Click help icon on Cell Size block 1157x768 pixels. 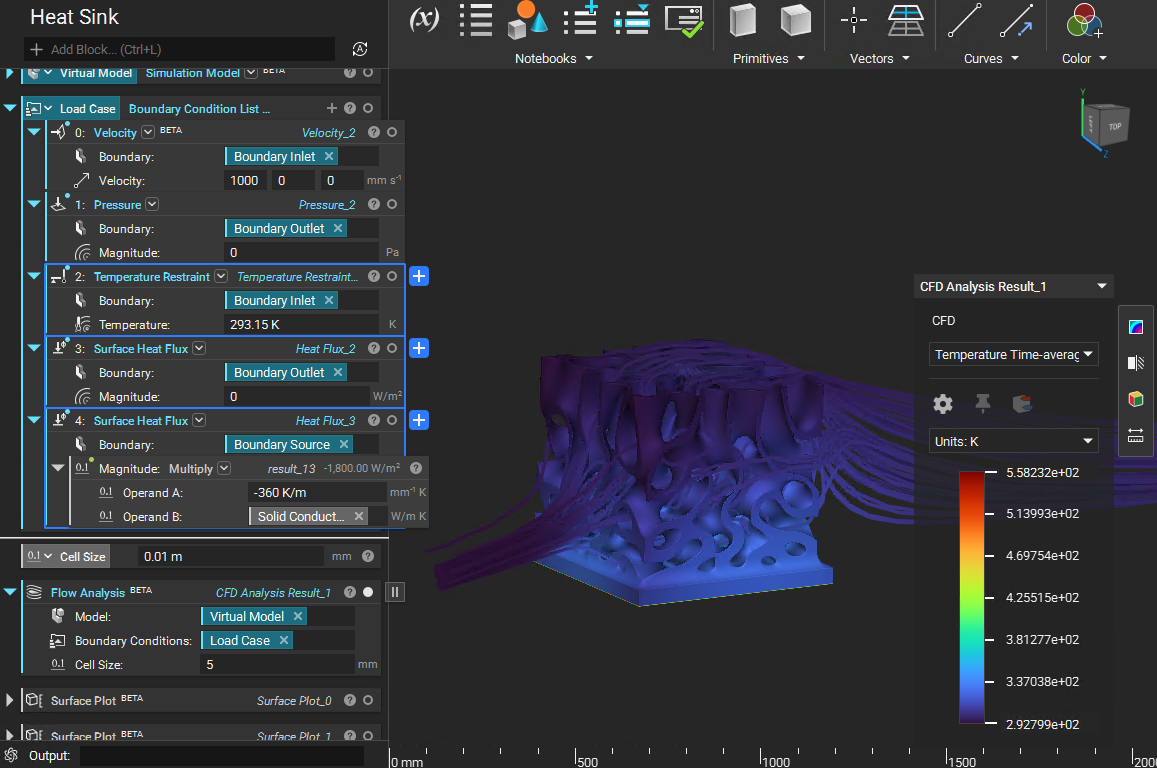tap(368, 556)
